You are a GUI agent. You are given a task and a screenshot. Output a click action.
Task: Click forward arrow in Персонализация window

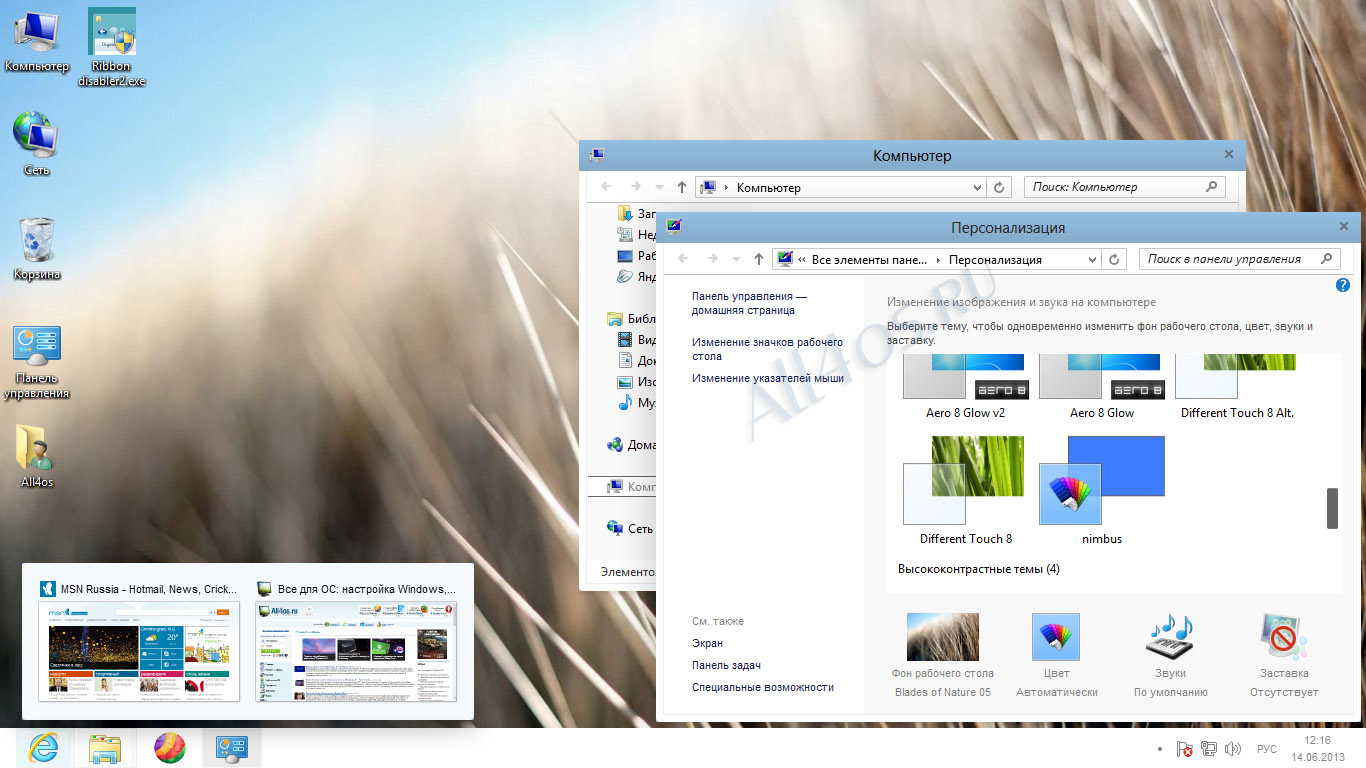[x=713, y=259]
